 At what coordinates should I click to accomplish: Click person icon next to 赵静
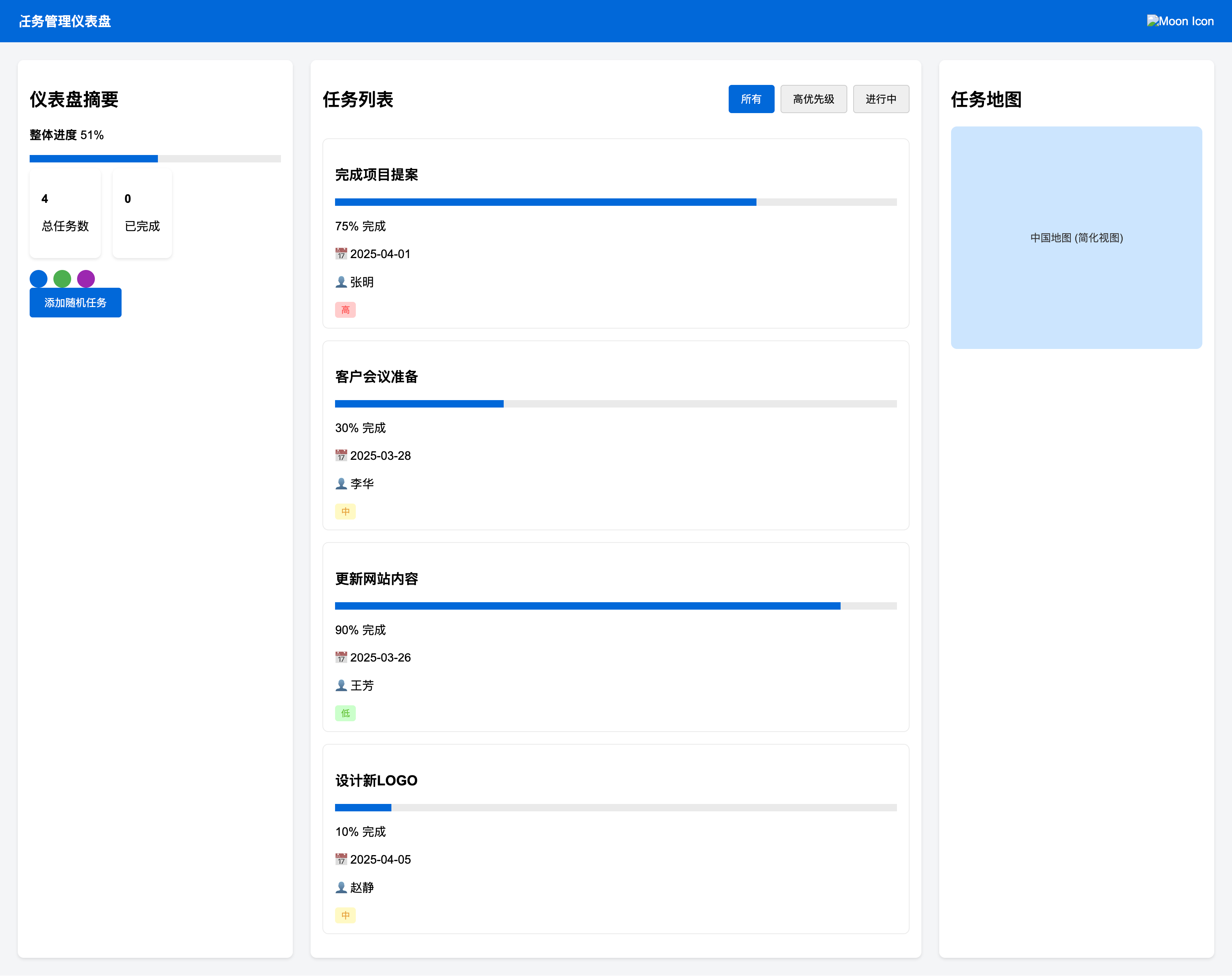pyautogui.click(x=341, y=887)
